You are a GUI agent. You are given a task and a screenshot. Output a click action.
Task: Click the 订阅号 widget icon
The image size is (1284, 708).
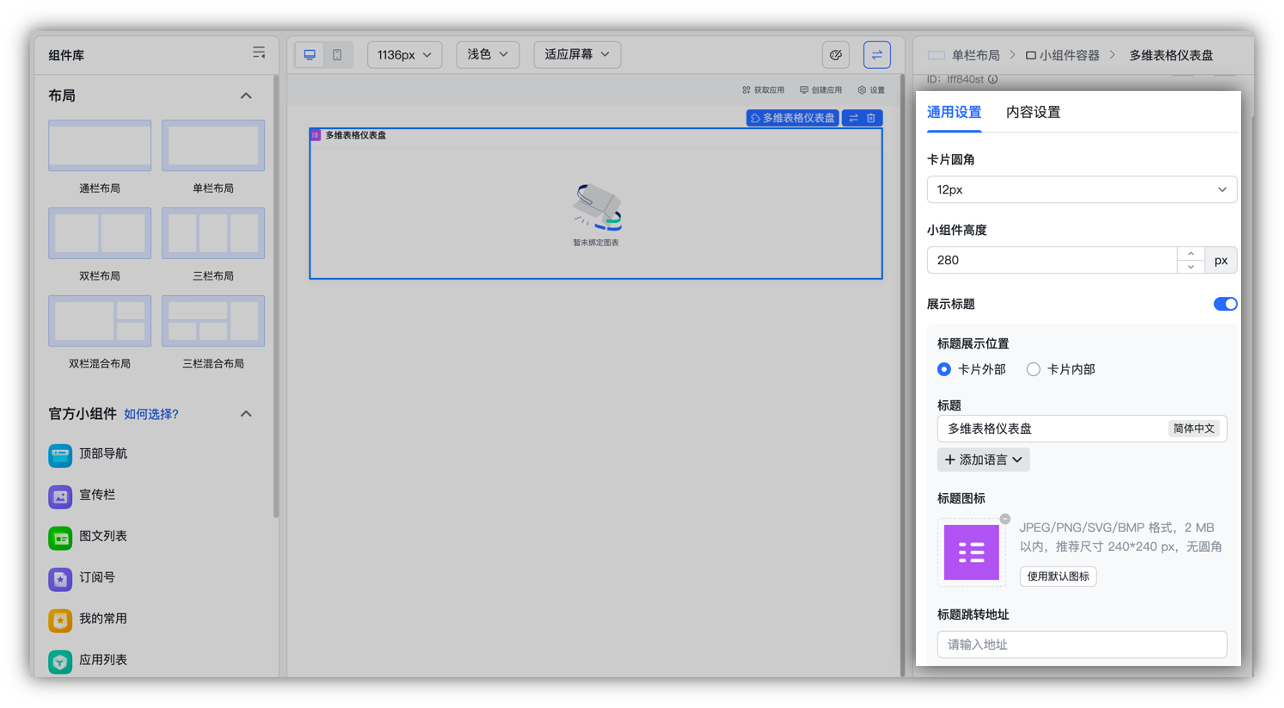[x=60, y=579]
